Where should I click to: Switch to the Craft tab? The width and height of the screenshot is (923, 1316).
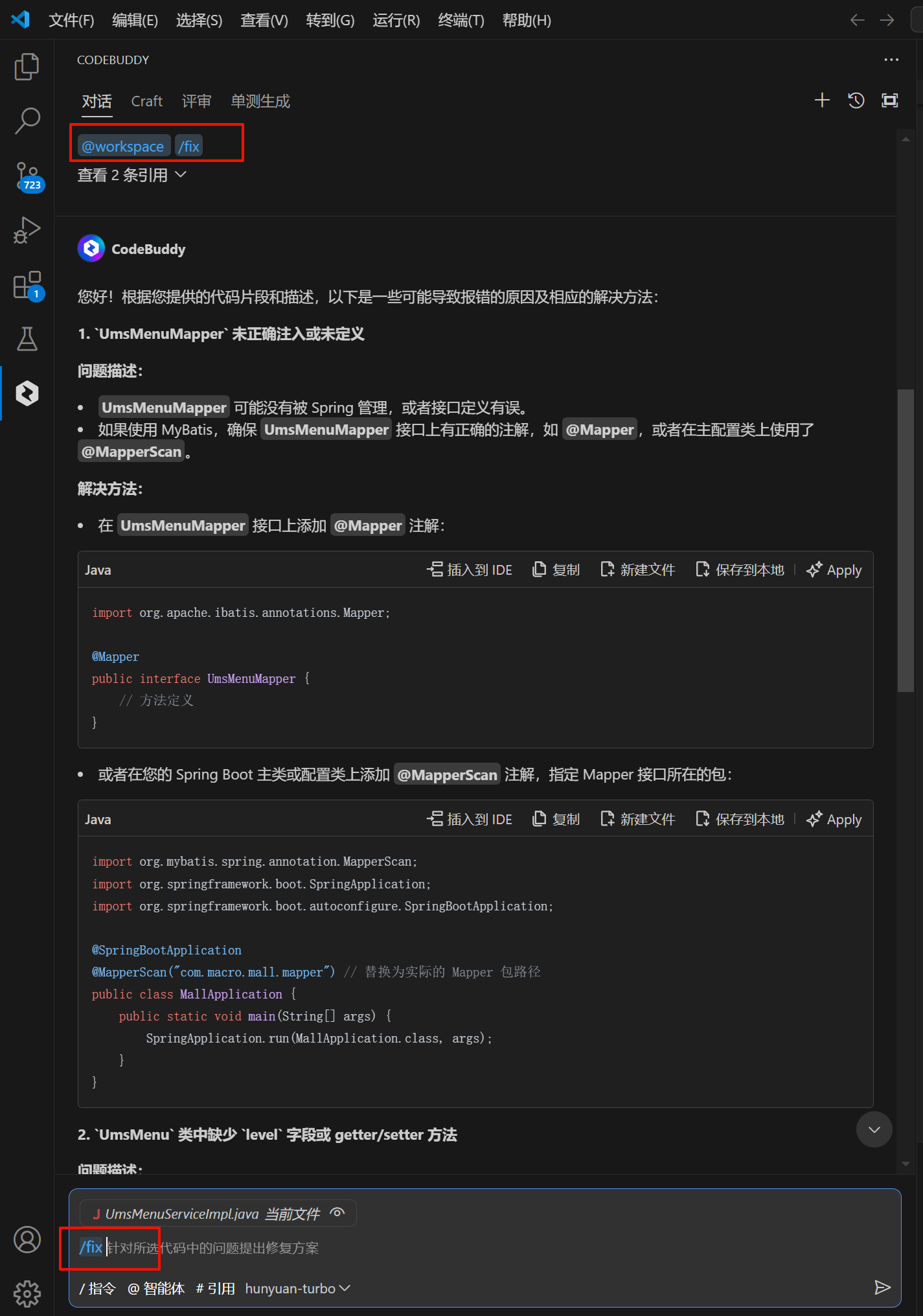click(x=147, y=101)
